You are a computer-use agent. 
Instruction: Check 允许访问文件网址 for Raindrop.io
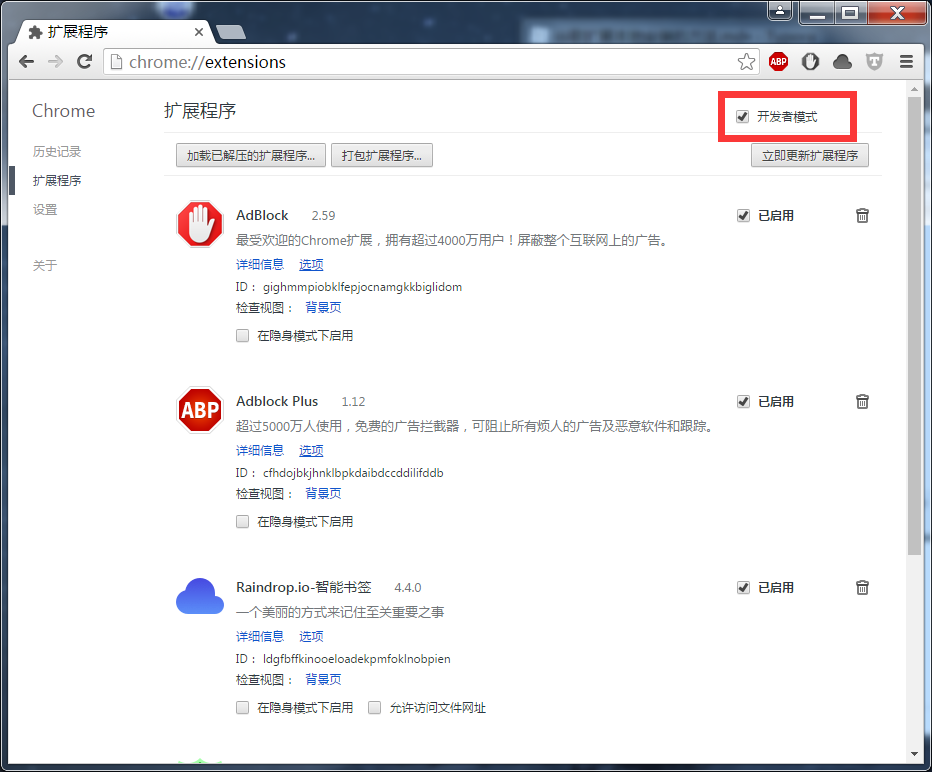[375, 707]
